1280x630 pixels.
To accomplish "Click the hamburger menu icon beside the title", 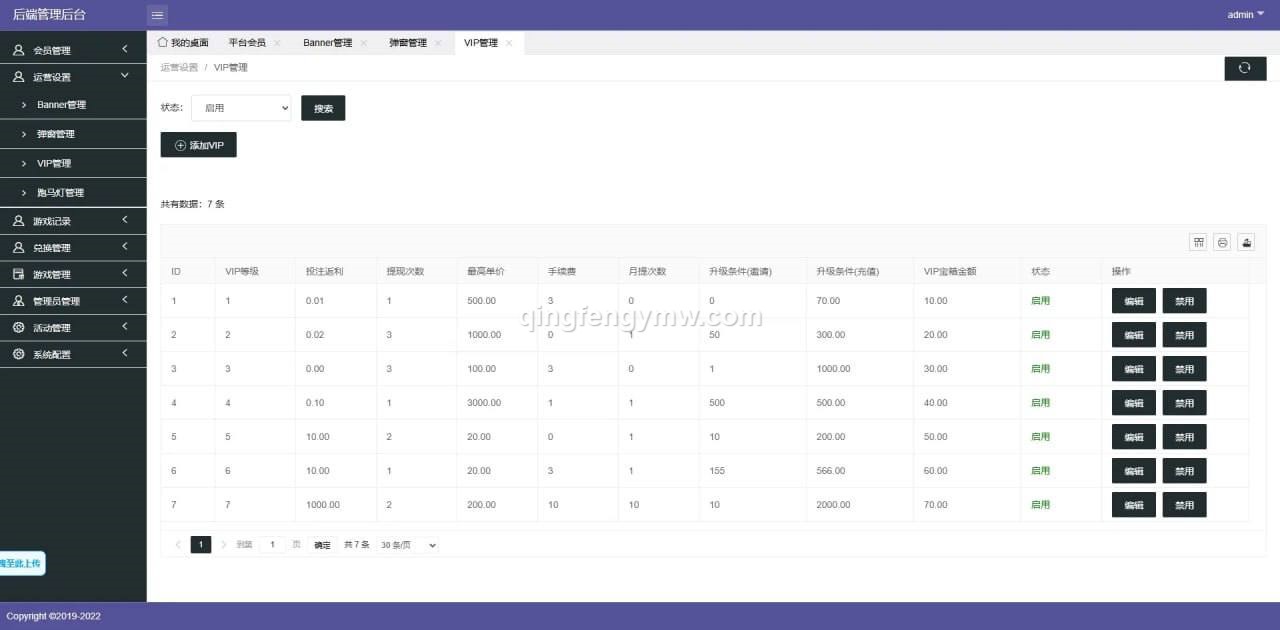I will [157, 14].
